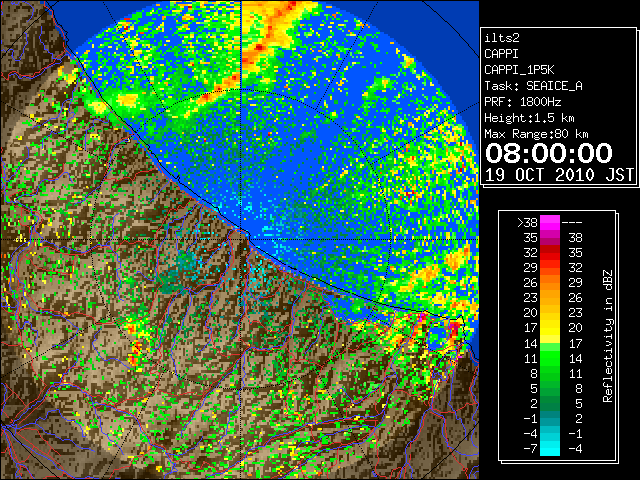Select the red 32 to 35 color swatch
This screenshot has height=480, width=640.
click(x=550, y=253)
